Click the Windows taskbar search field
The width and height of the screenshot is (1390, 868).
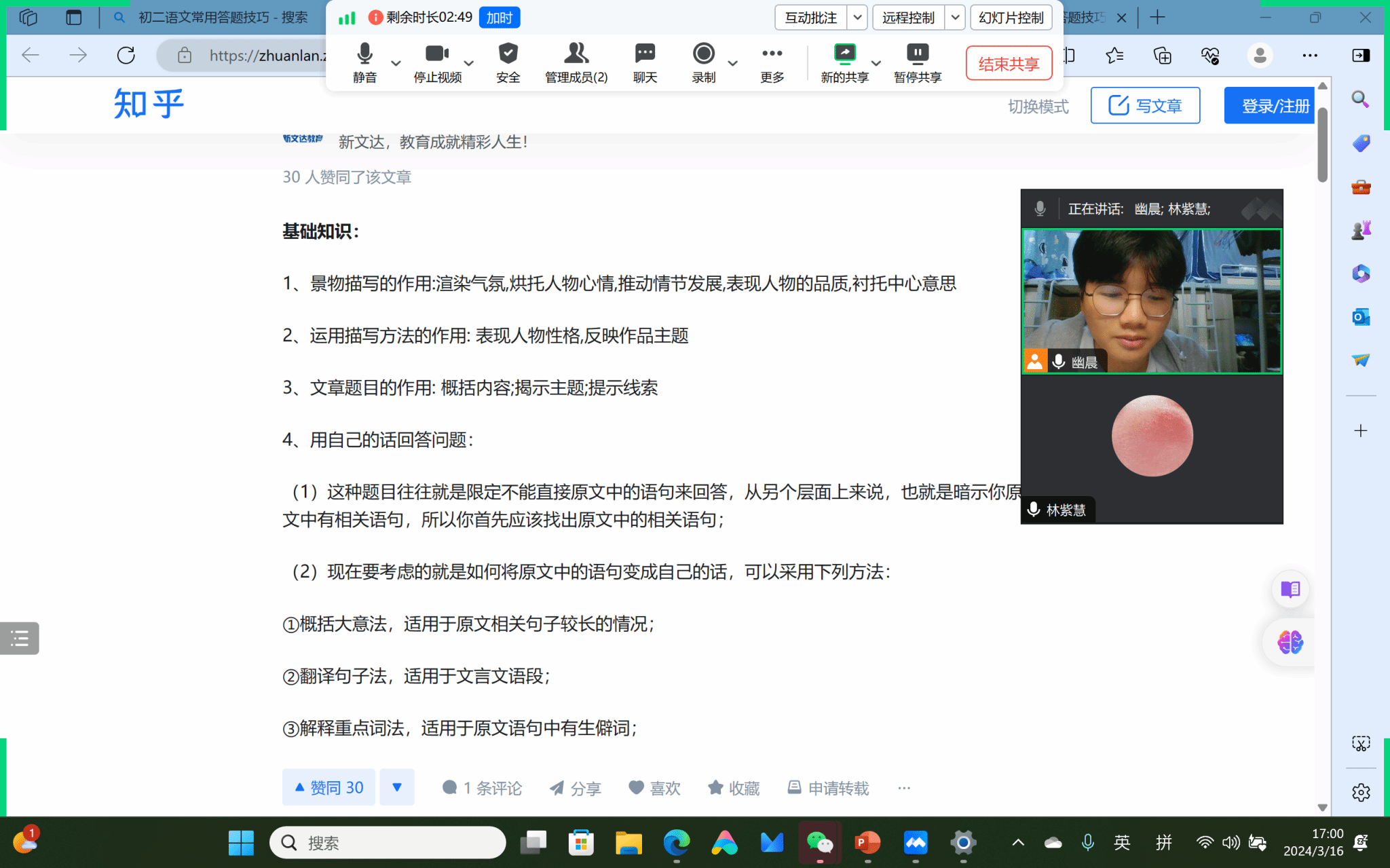pos(388,842)
